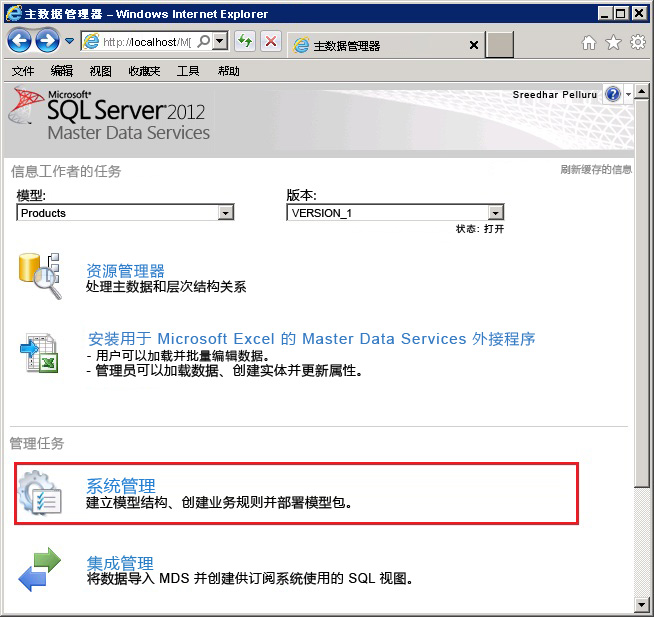This screenshot has height=617, width=654.
Task: Click the System Administration gear icon
Action: [x=41, y=493]
